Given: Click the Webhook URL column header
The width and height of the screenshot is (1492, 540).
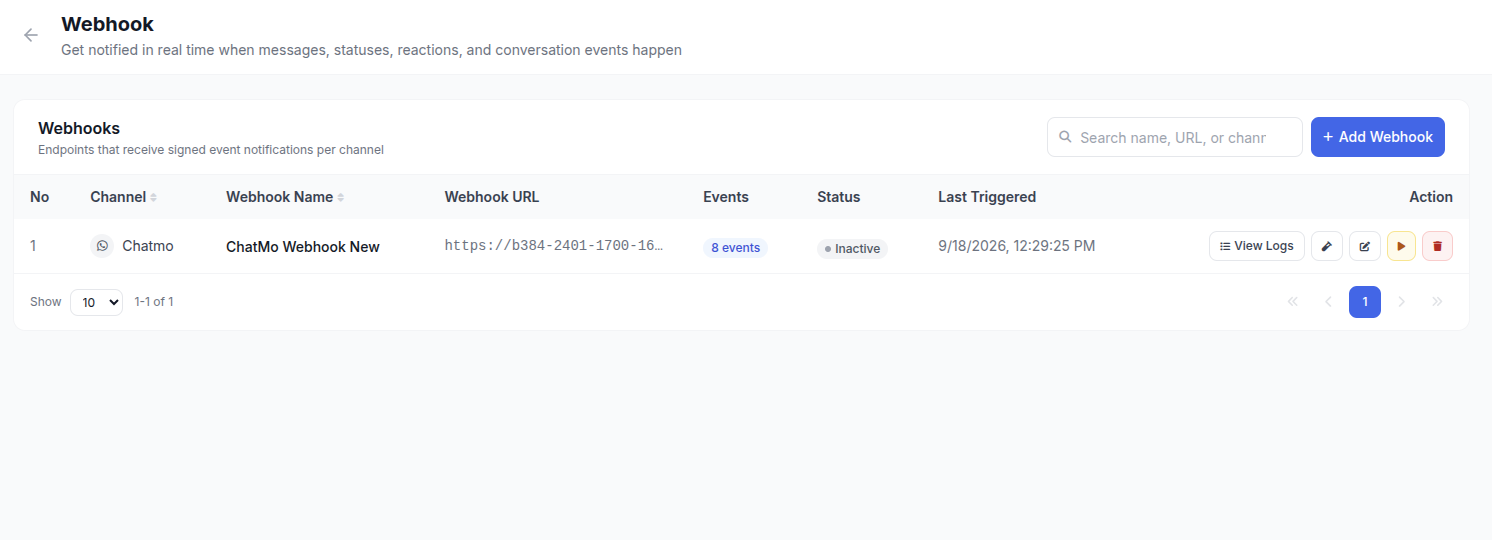Looking at the screenshot, I should (x=492, y=197).
